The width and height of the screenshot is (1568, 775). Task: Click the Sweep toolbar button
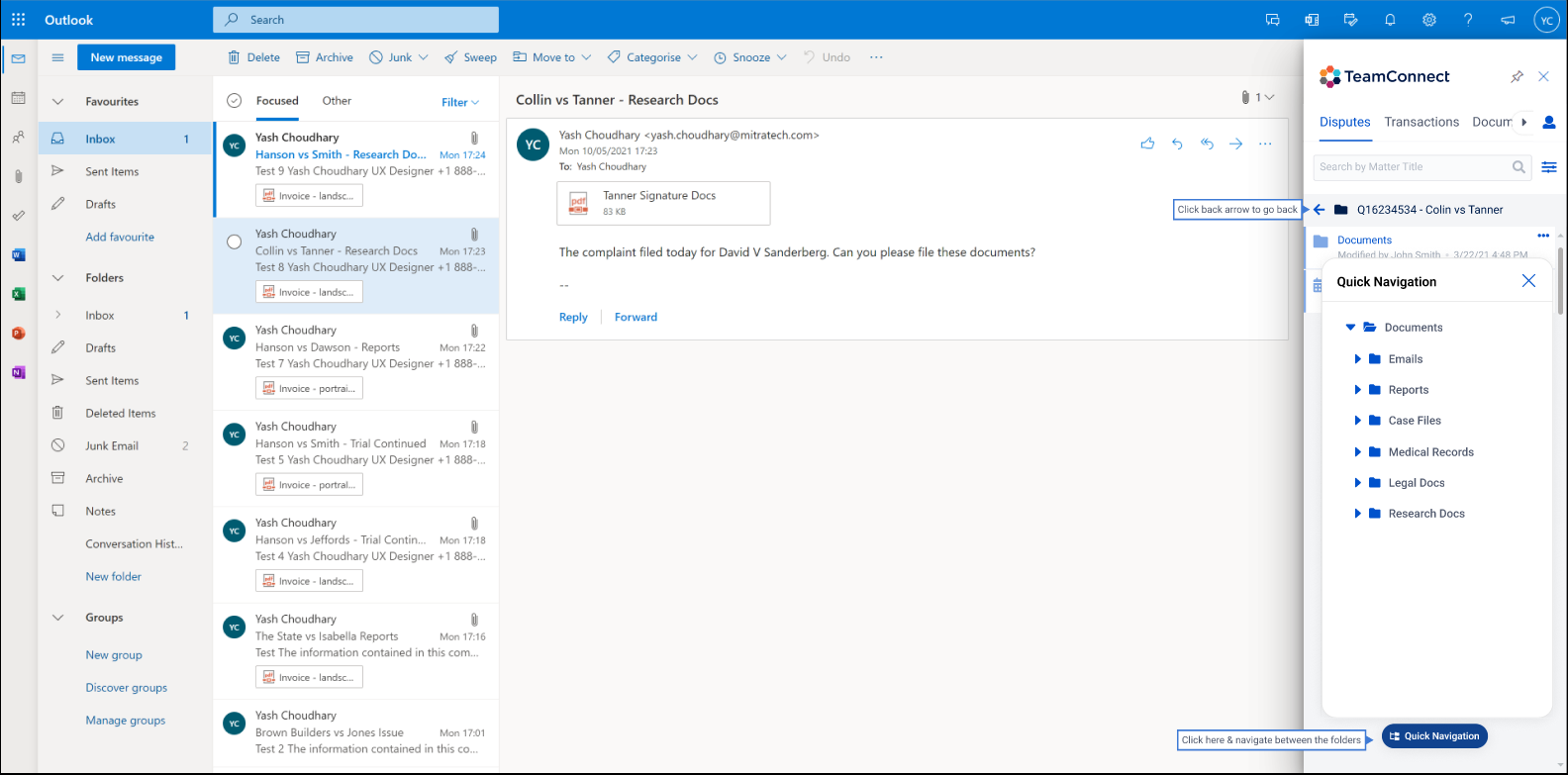pyautogui.click(x=470, y=57)
